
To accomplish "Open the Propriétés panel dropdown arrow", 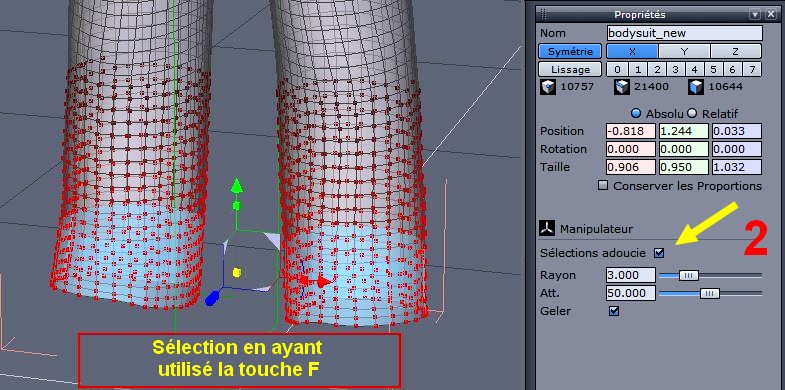I will point(756,15).
